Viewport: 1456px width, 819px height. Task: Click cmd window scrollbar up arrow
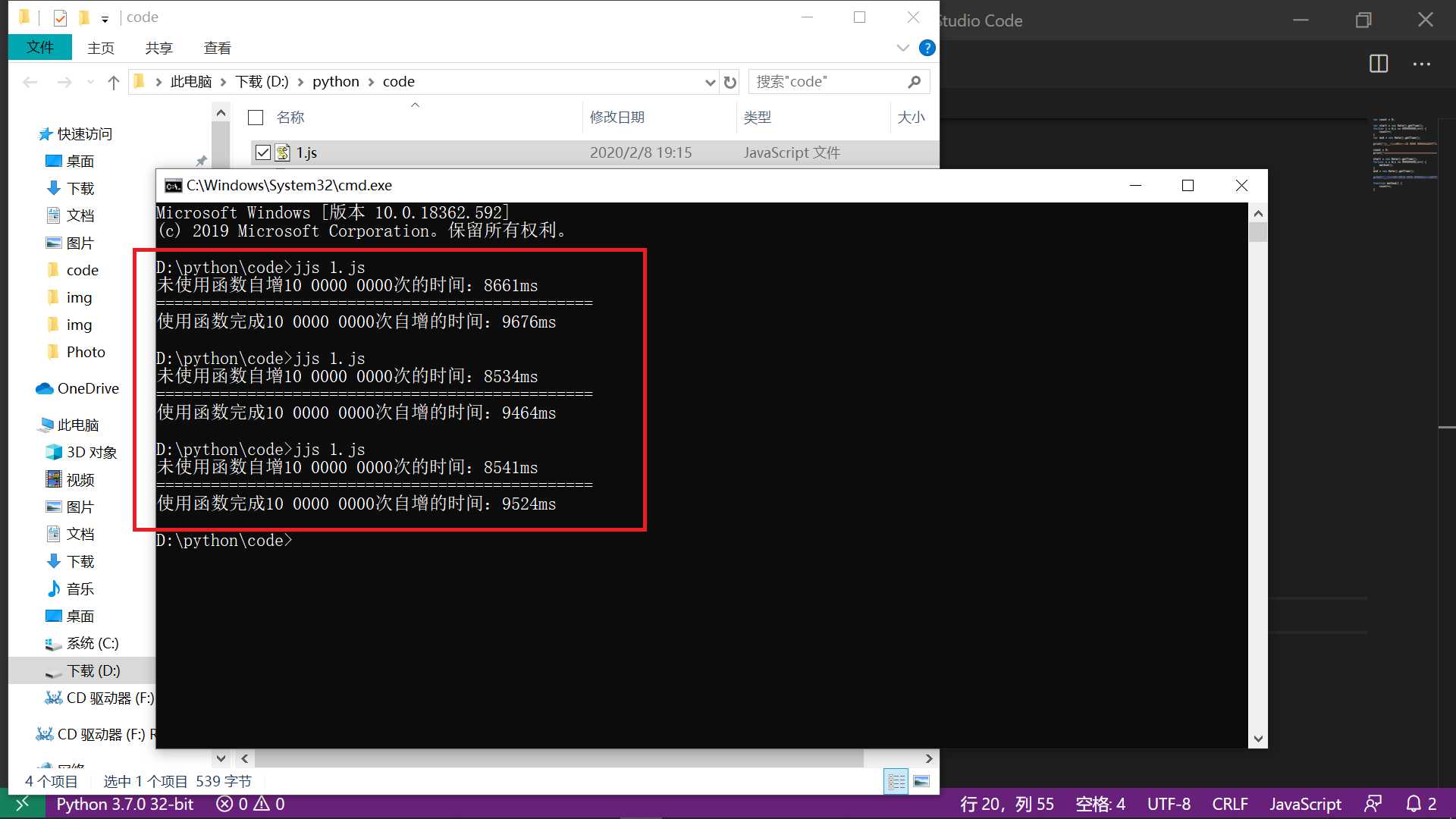(x=1258, y=213)
